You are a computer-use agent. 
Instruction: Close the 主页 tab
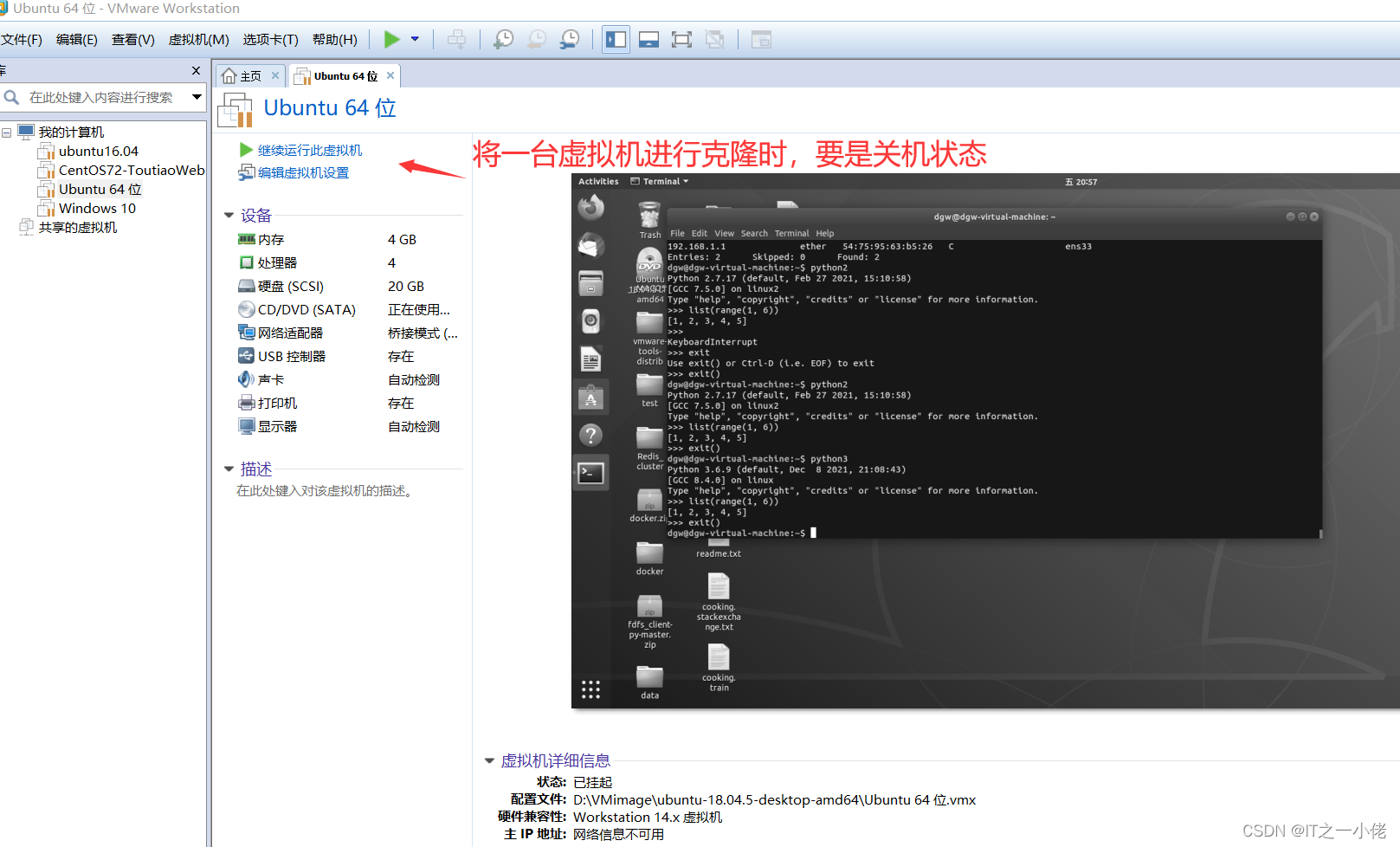click(275, 75)
